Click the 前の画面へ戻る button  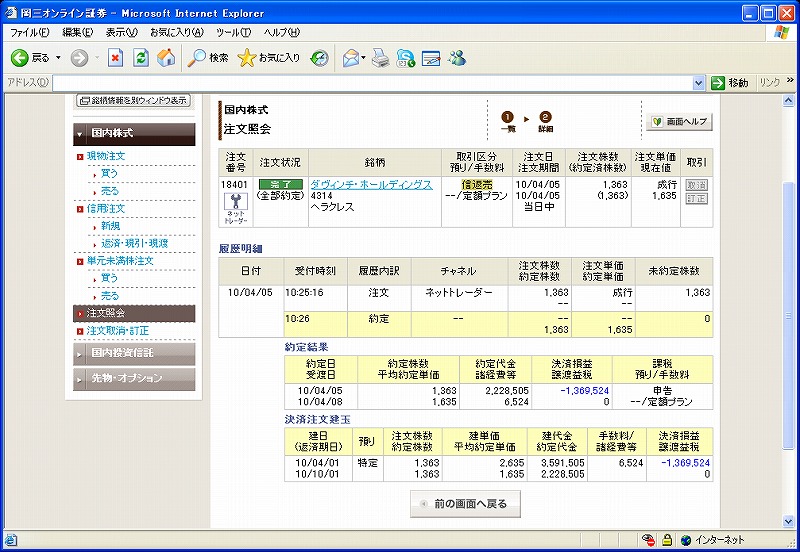(x=465, y=504)
